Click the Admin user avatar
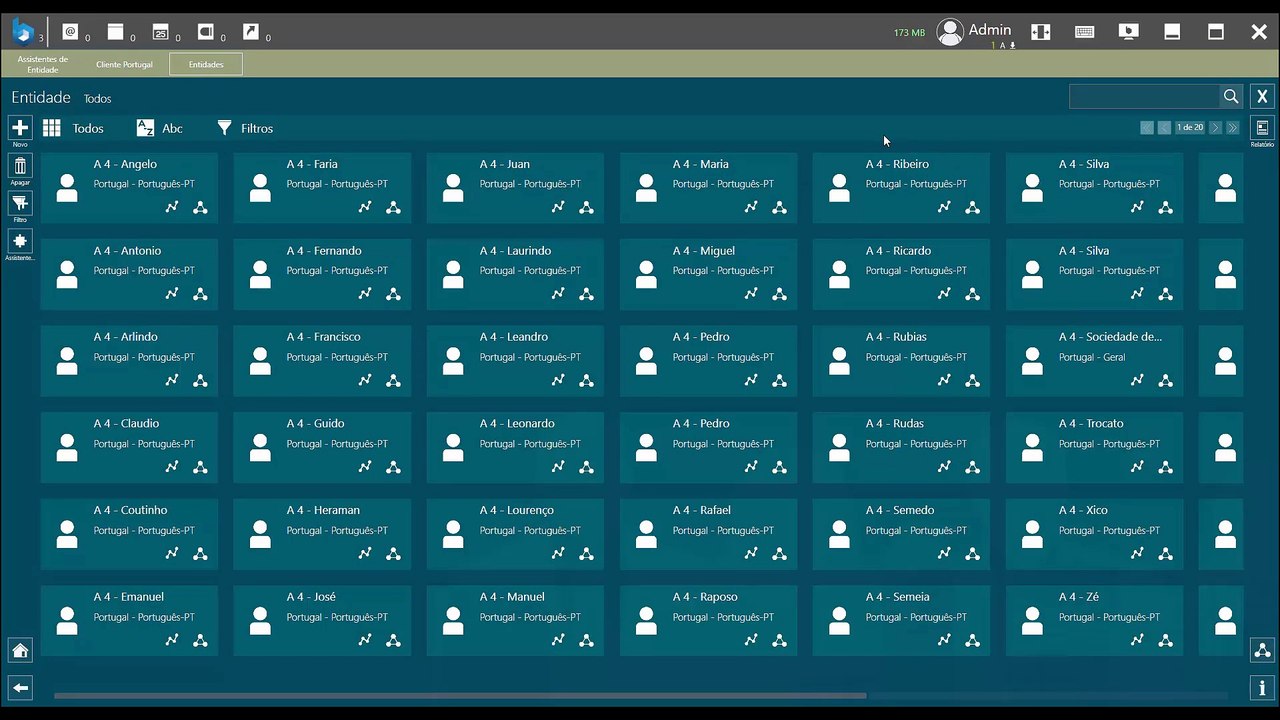This screenshot has height=720, width=1280. coord(950,32)
